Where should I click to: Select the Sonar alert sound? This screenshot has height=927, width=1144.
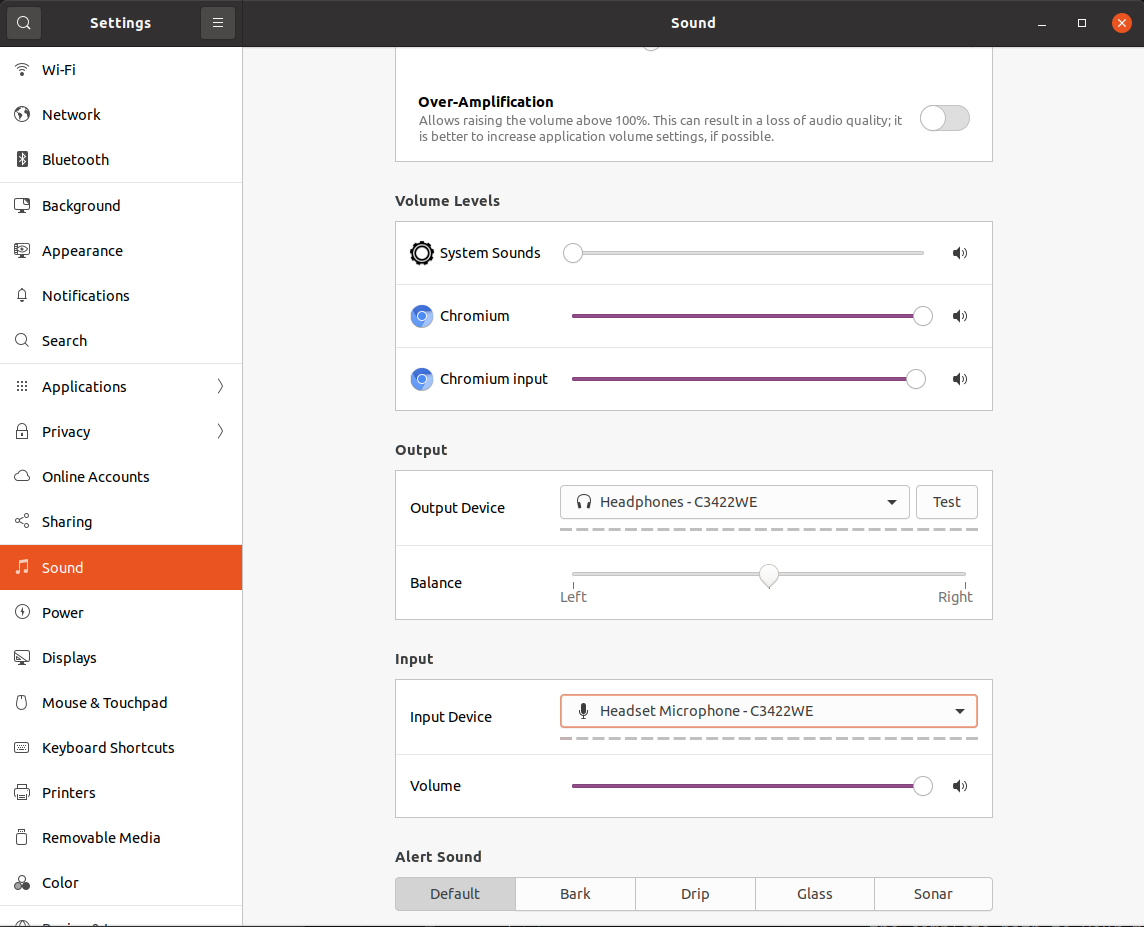click(x=933, y=893)
